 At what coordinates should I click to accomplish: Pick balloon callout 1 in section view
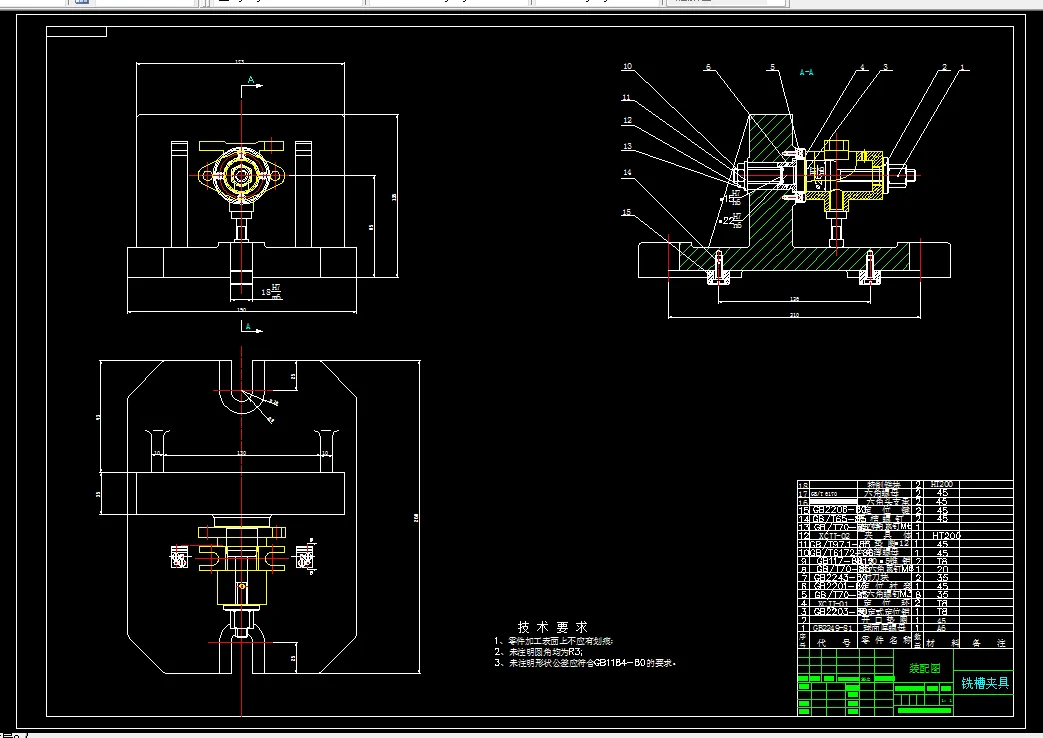(962, 67)
